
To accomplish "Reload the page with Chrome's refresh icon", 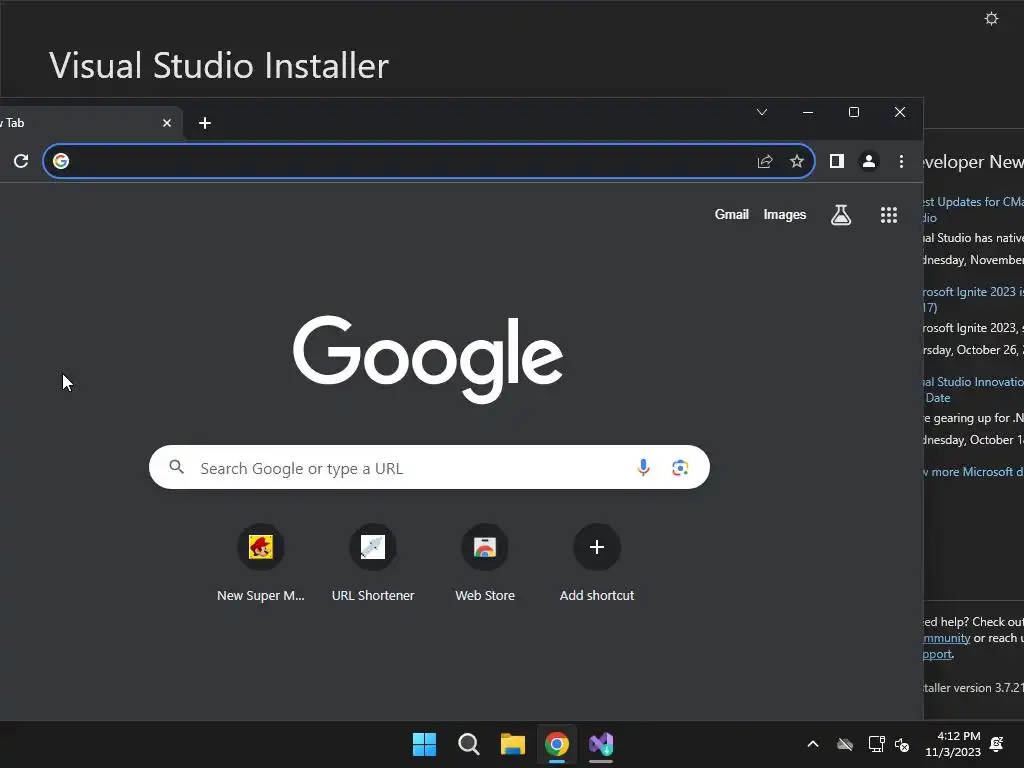I will pyautogui.click(x=21, y=161).
